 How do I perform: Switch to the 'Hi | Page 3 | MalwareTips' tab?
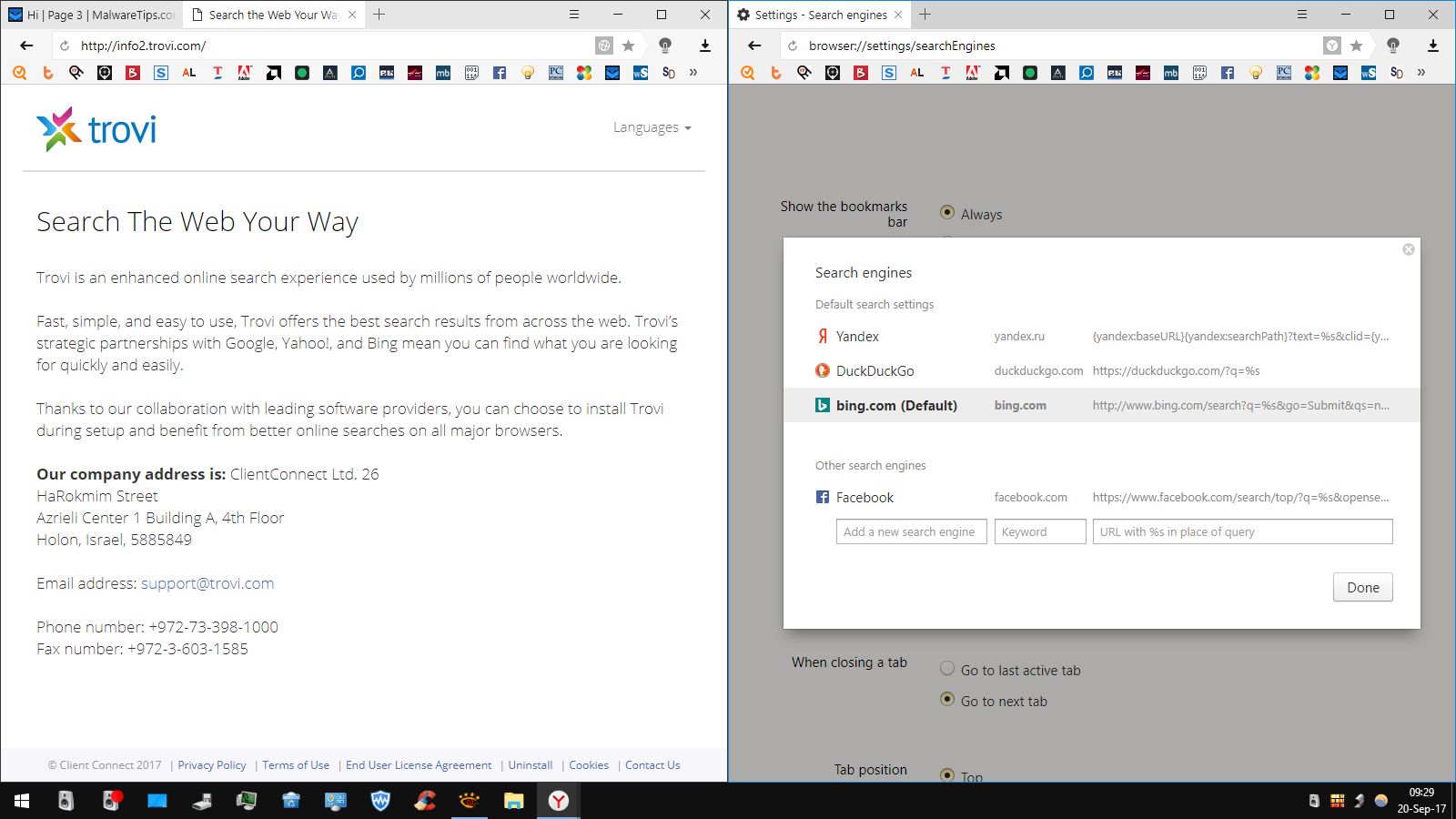pos(91,15)
